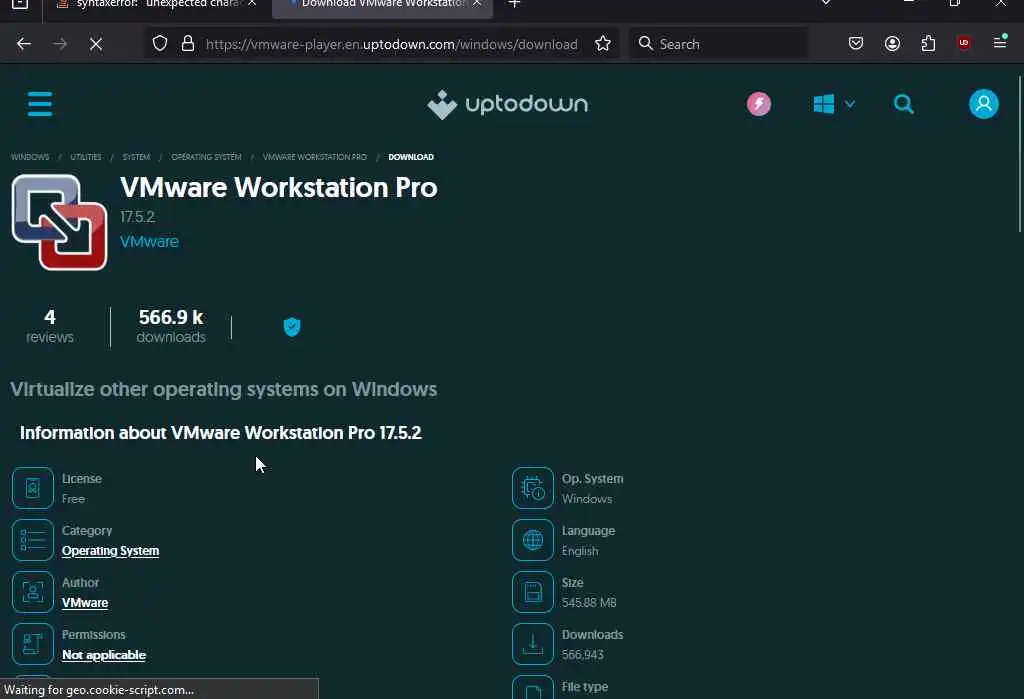The width and height of the screenshot is (1024, 699).
Task: Open the Firefox account icon
Action: tap(892, 44)
